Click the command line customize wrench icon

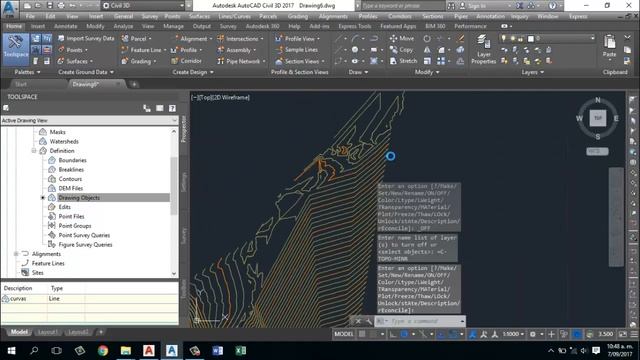tap(369, 322)
